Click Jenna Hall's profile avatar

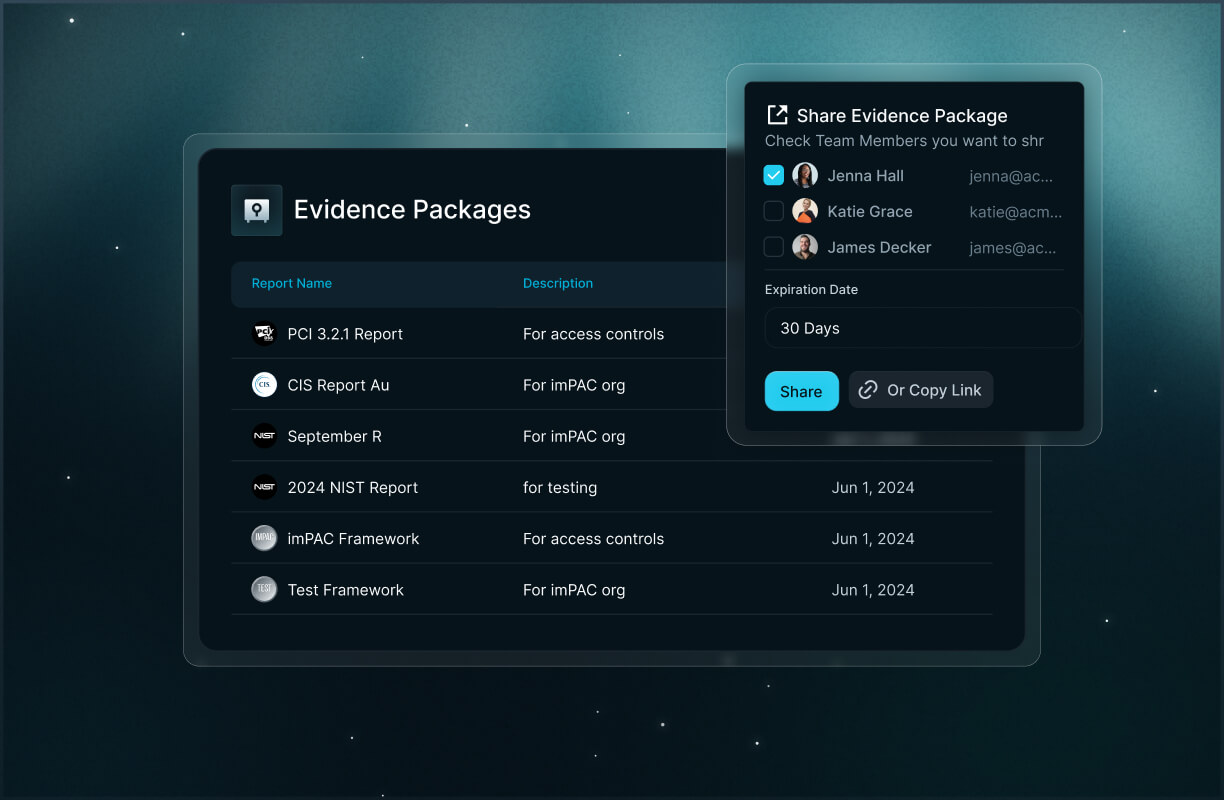(x=804, y=174)
